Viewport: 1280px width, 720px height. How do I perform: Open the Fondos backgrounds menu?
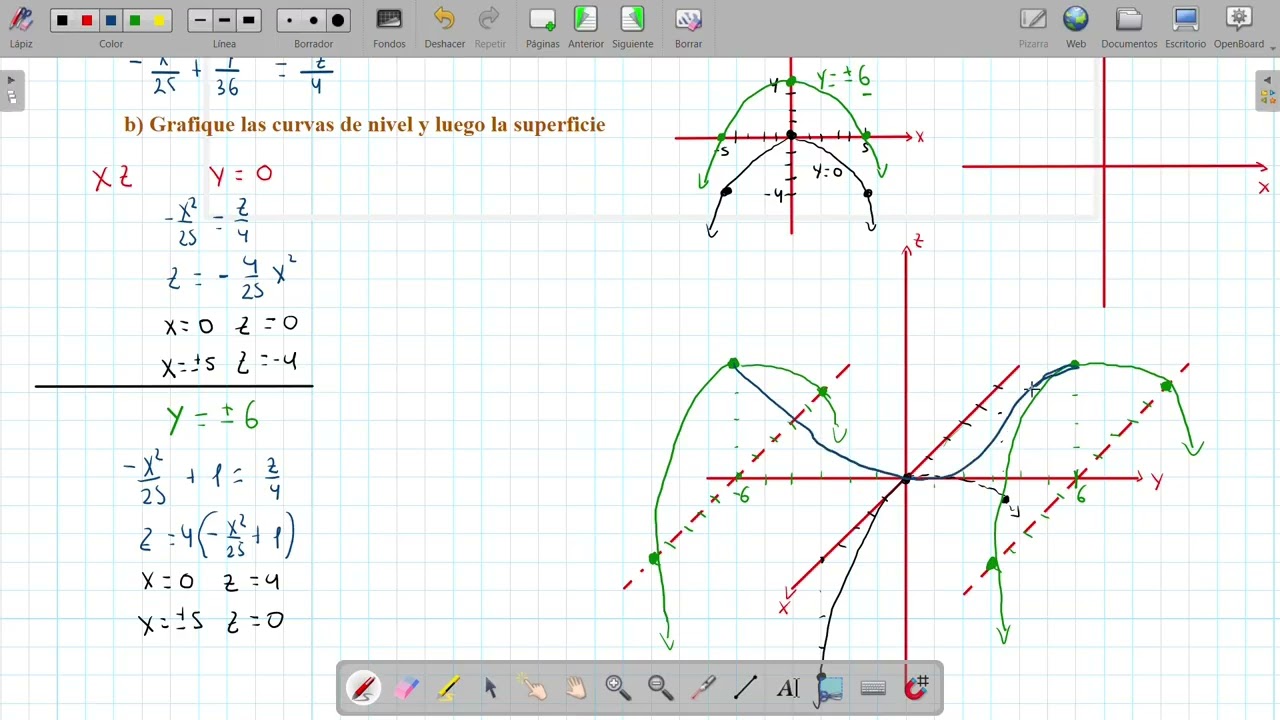[x=389, y=27]
